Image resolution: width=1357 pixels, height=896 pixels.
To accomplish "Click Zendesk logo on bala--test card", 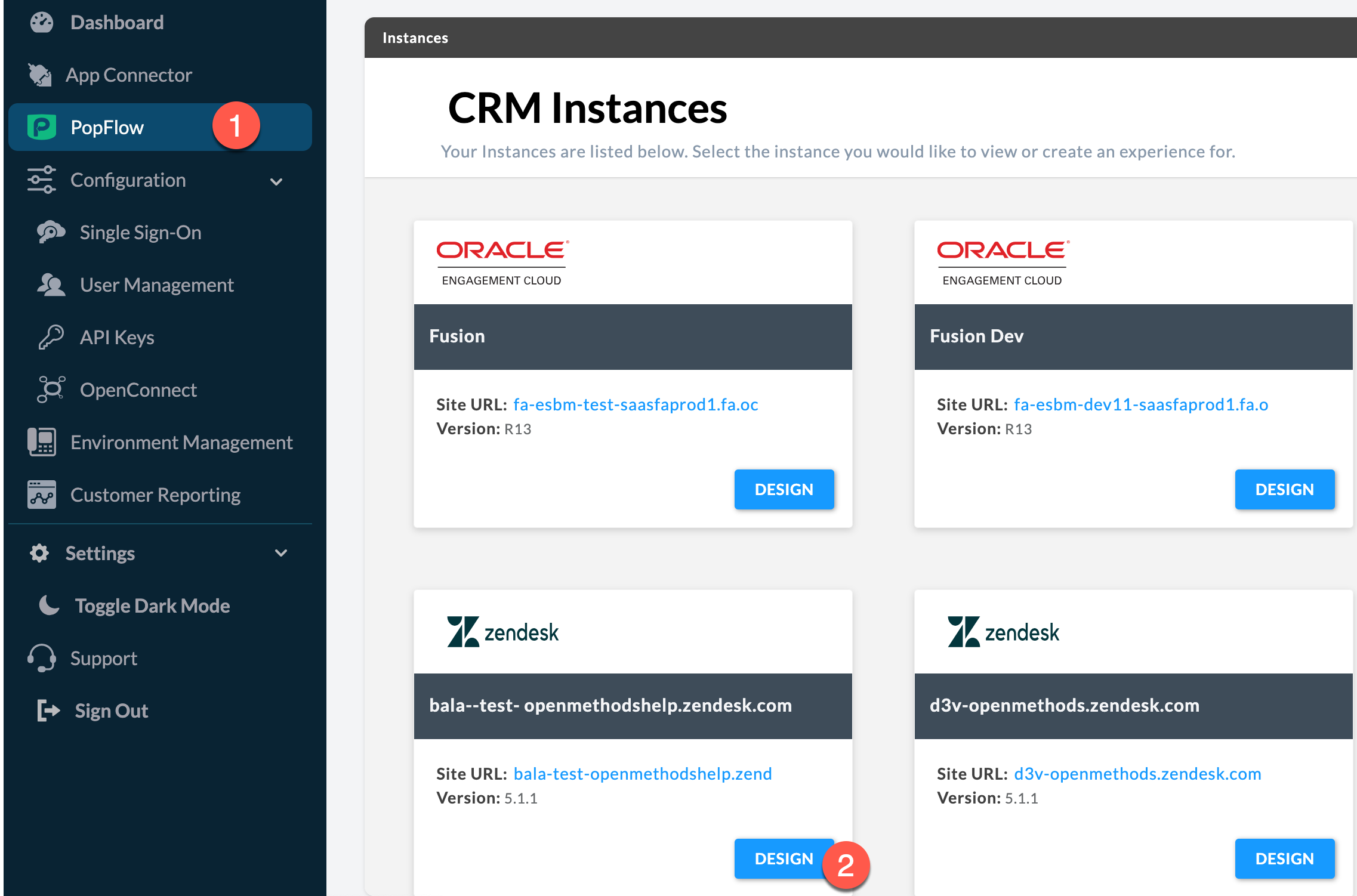I will click(503, 632).
